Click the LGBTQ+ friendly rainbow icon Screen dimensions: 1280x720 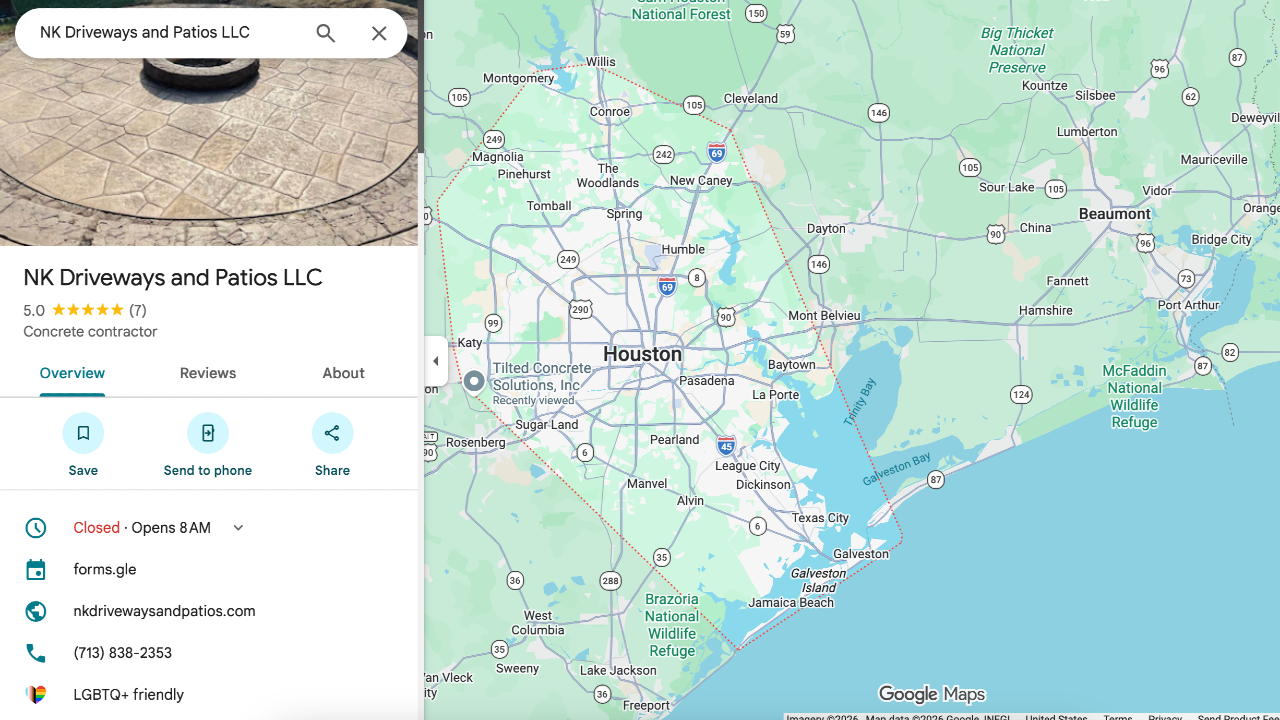(36, 695)
